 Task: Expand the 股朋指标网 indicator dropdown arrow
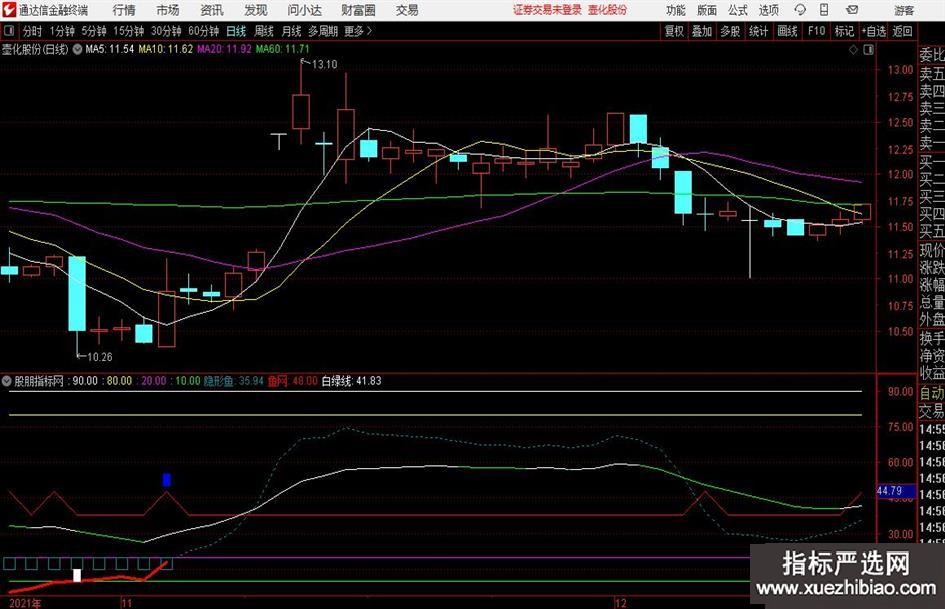point(6,381)
